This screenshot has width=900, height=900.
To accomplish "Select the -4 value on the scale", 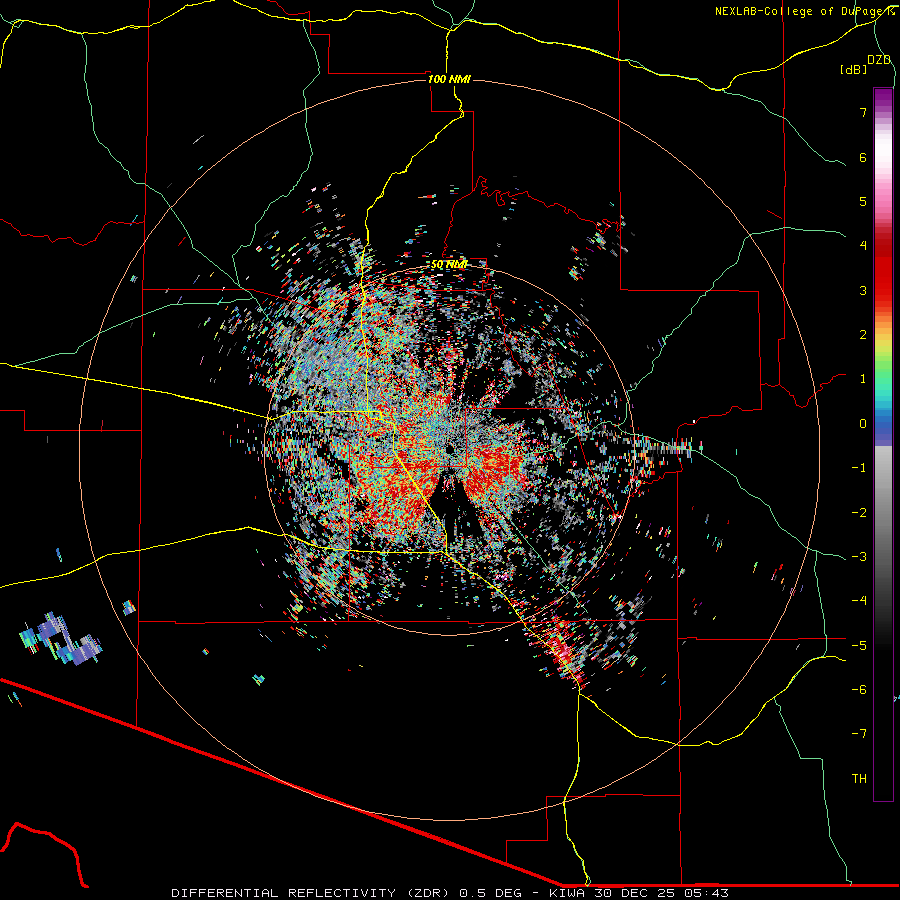I will 859,601.
